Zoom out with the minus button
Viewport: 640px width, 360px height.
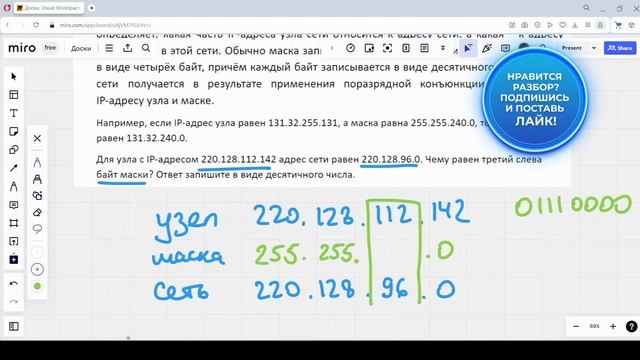tap(576, 326)
